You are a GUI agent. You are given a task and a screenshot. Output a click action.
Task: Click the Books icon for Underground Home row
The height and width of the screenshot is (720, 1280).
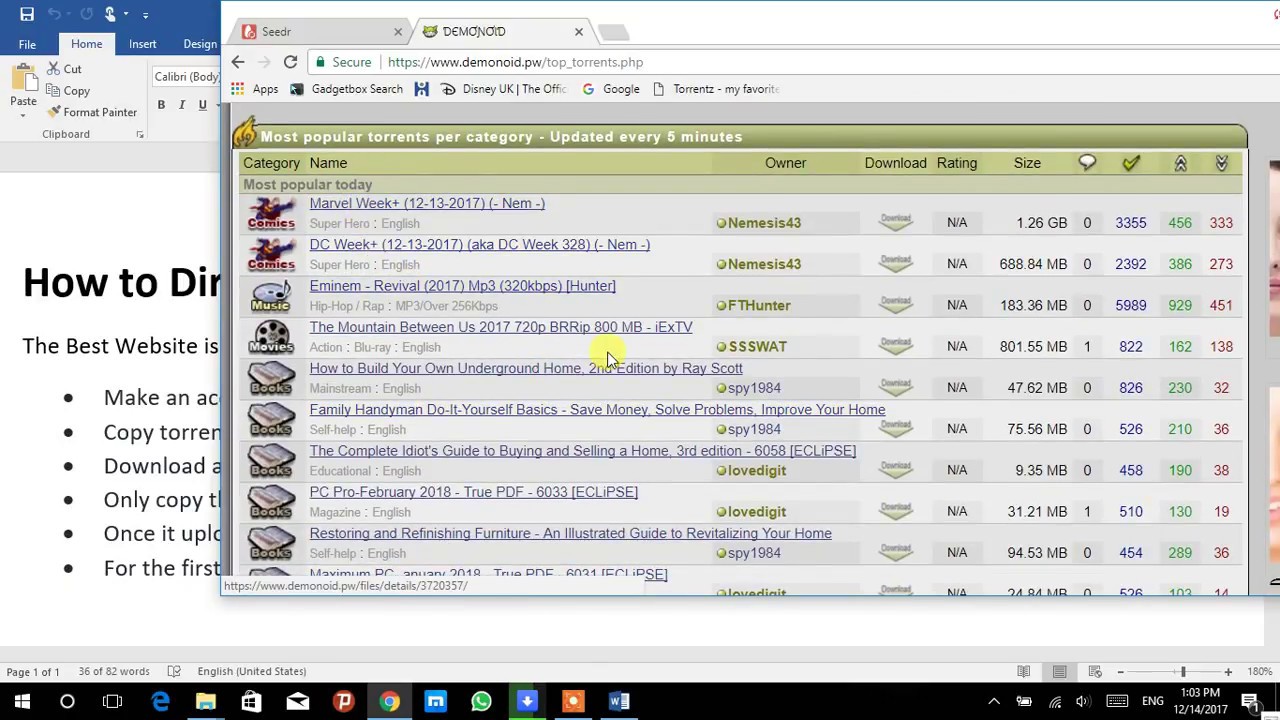pyautogui.click(x=271, y=378)
